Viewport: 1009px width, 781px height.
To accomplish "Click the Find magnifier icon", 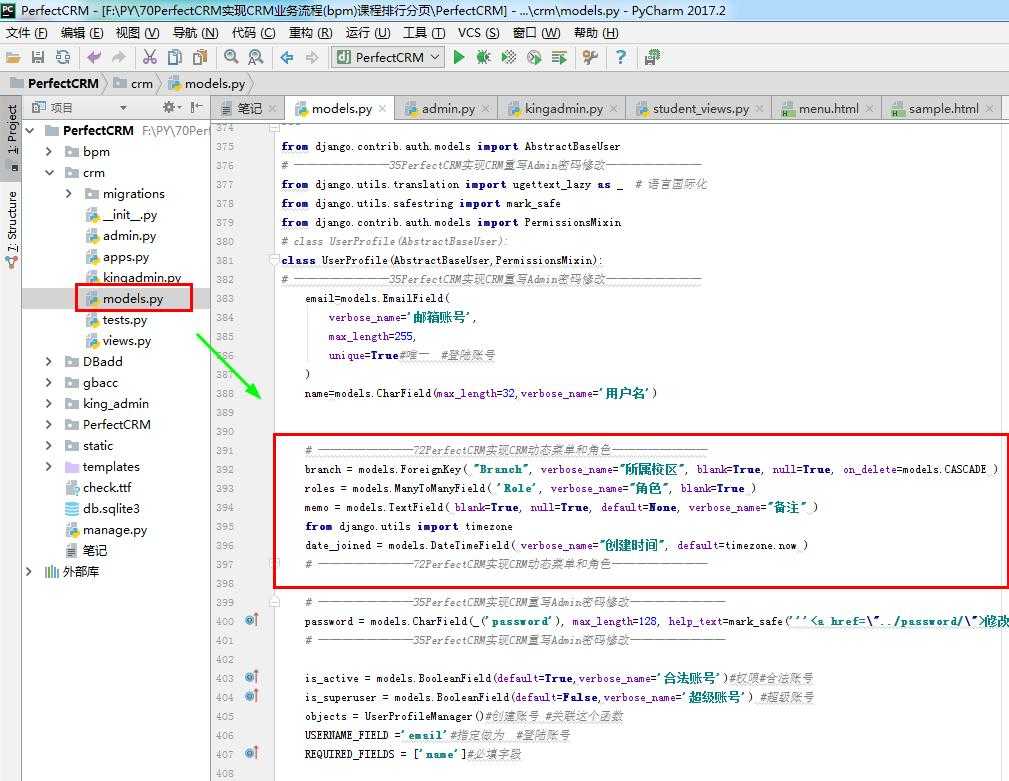I will tap(231, 58).
